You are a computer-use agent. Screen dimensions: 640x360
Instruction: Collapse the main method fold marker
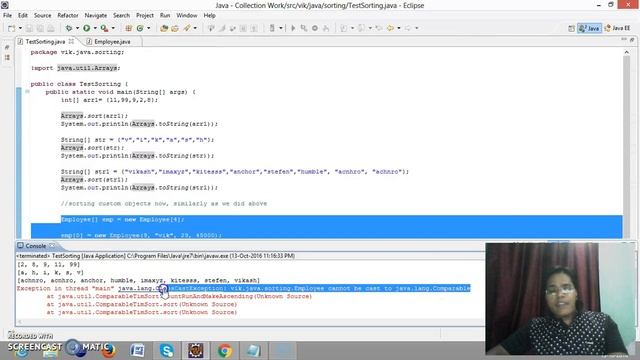(x=27, y=92)
